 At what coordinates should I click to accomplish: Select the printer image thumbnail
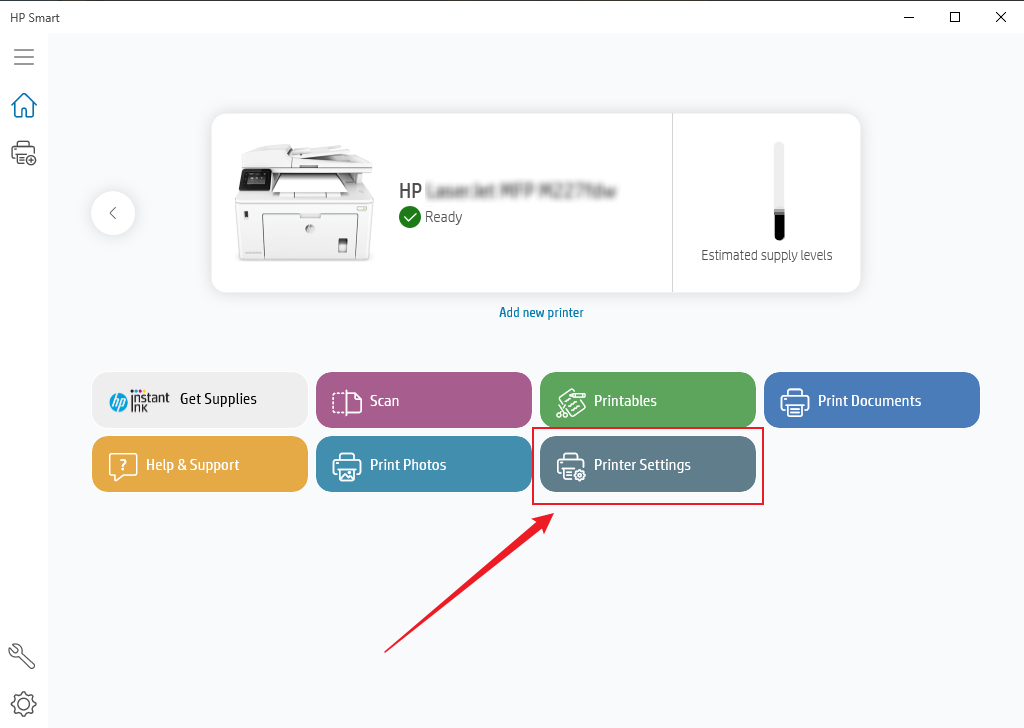pyautogui.click(x=304, y=203)
